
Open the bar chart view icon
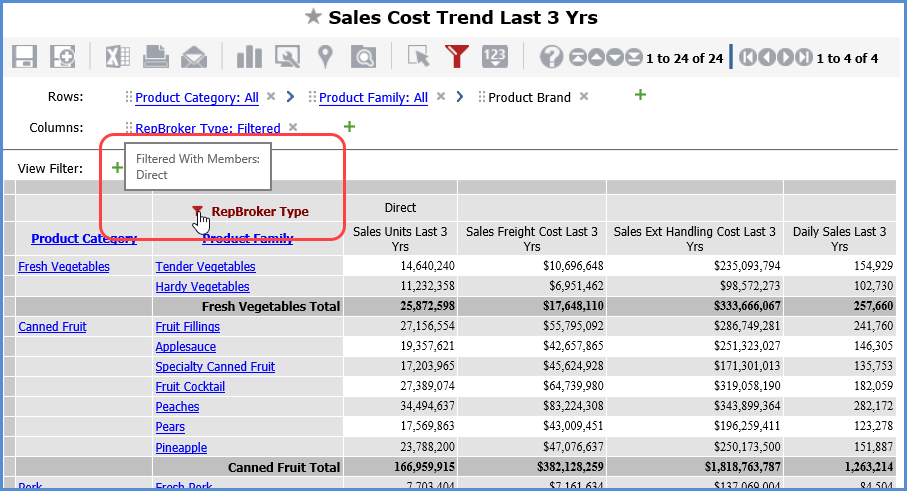[x=249, y=57]
